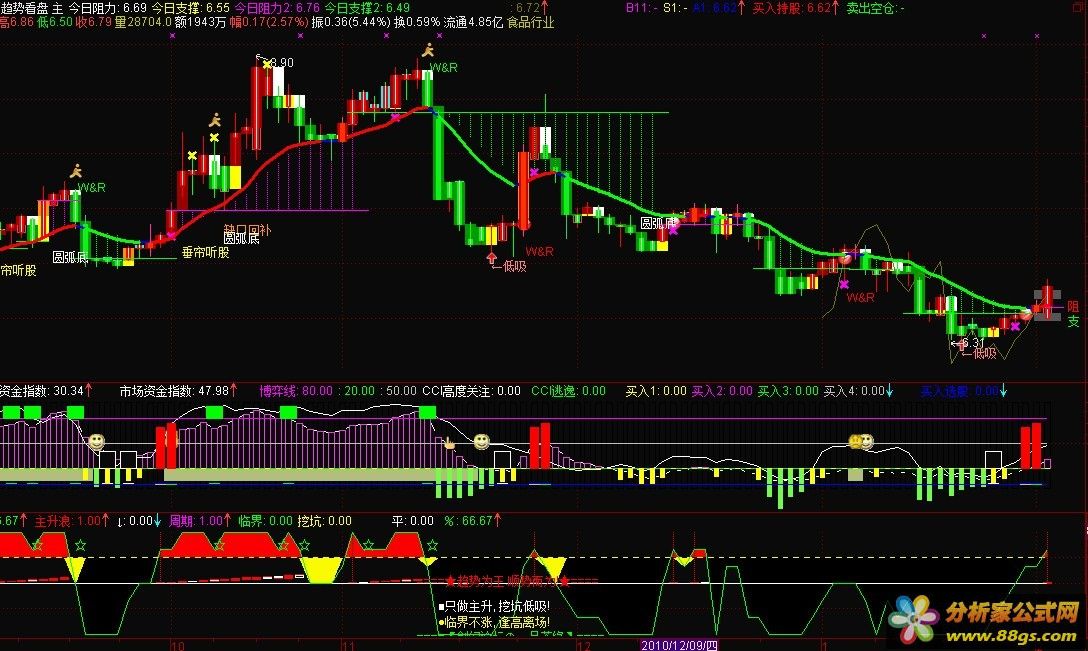Select the 缺口回补 annotation
The image size is (1088, 651).
point(248,229)
